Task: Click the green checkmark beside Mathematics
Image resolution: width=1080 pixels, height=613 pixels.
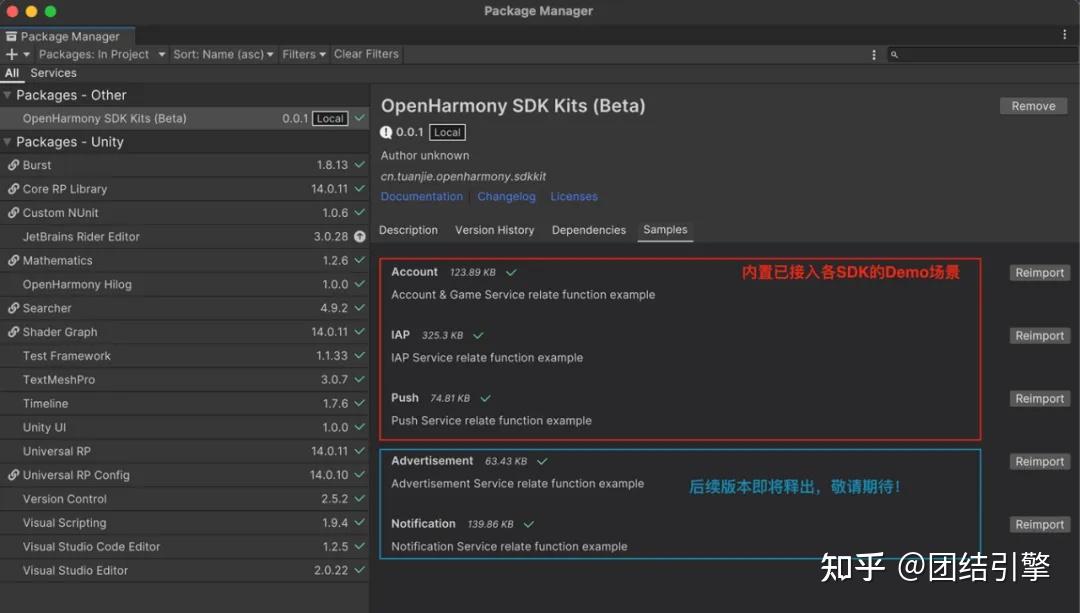Action: tap(359, 261)
